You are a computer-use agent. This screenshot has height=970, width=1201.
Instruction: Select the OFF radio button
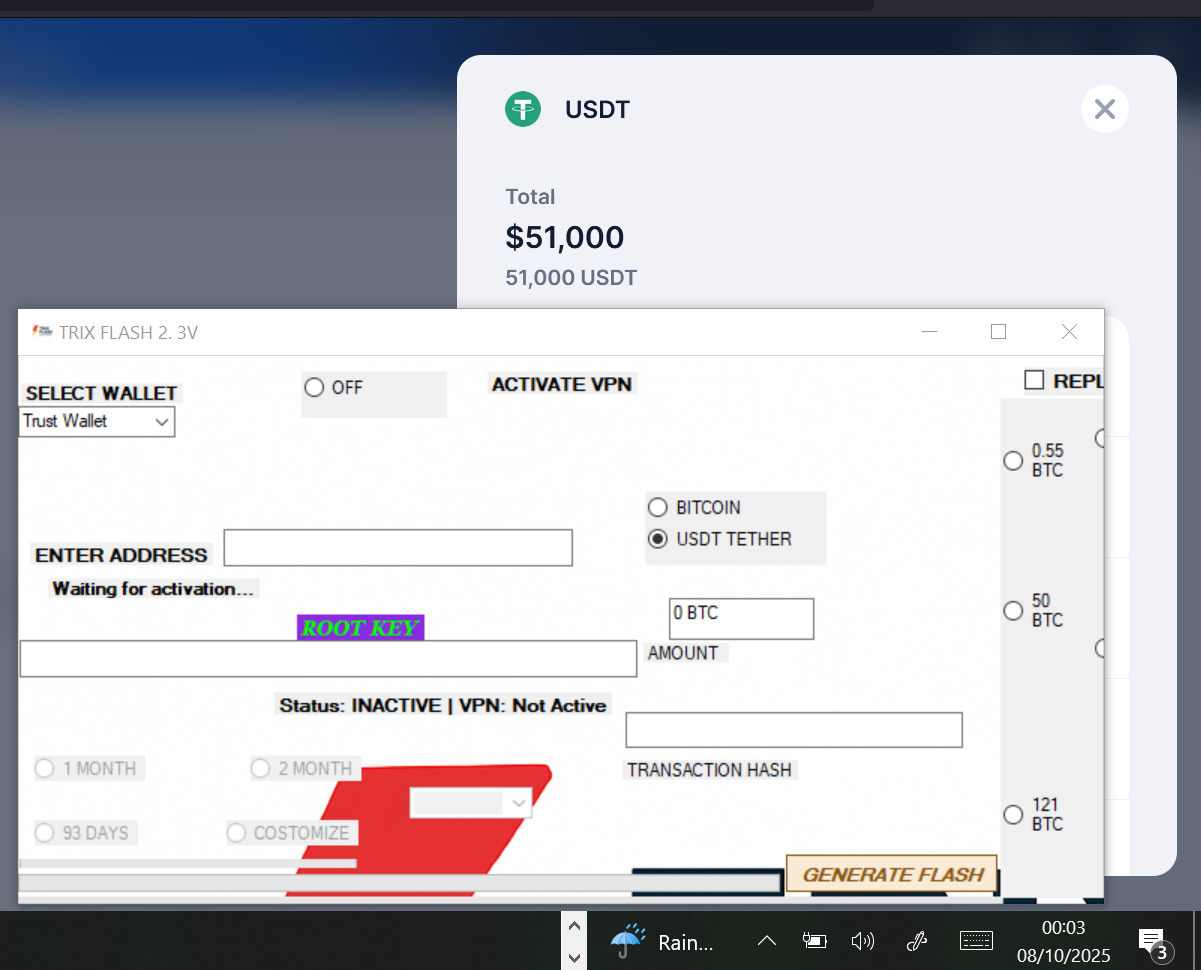313,387
